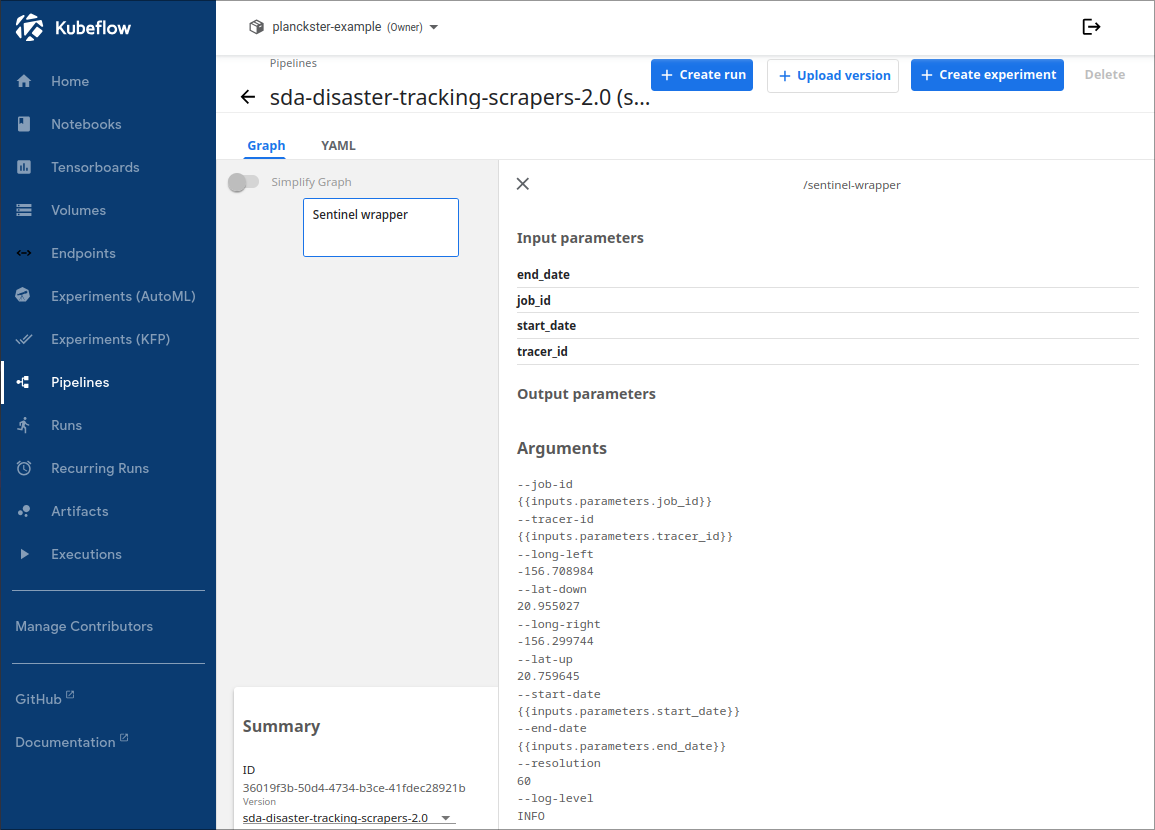Click the Kubeflow logo icon
This screenshot has height=830, width=1155.
point(29,27)
